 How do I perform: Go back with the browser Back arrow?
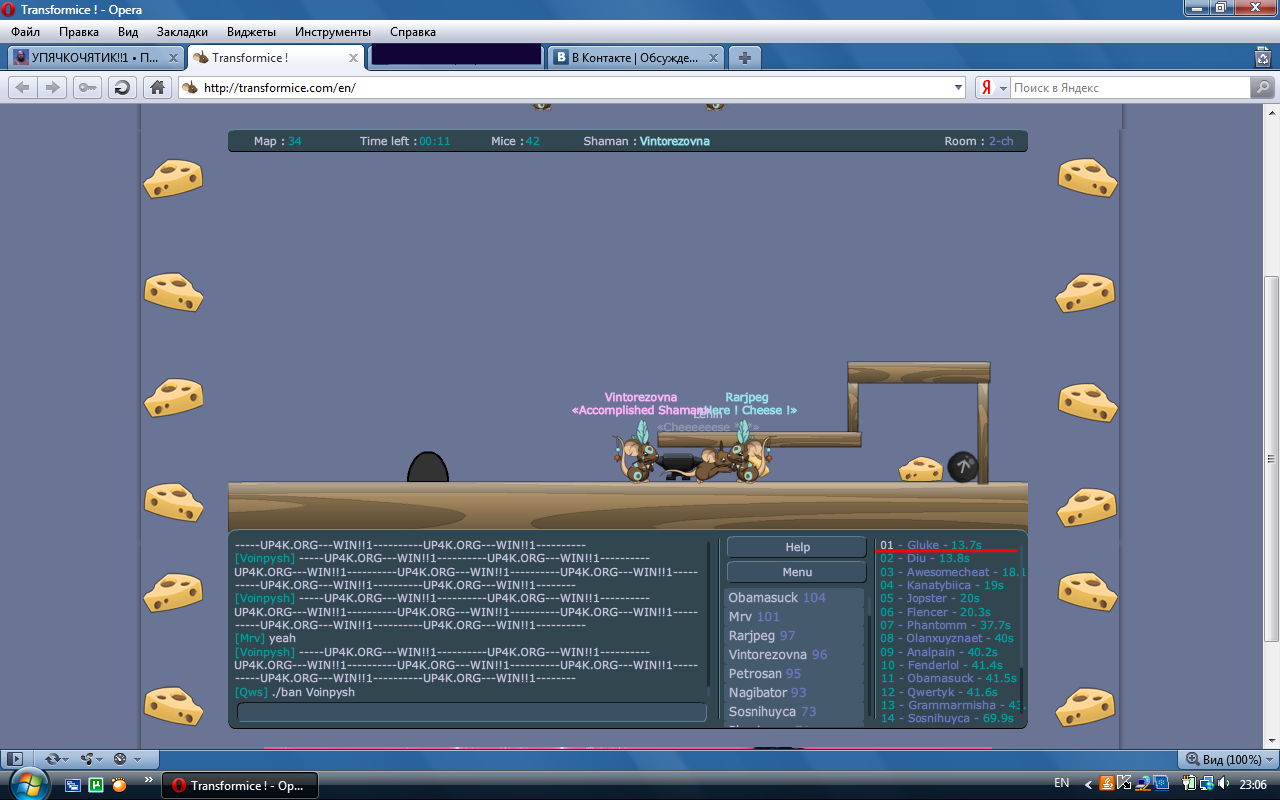click(23, 88)
